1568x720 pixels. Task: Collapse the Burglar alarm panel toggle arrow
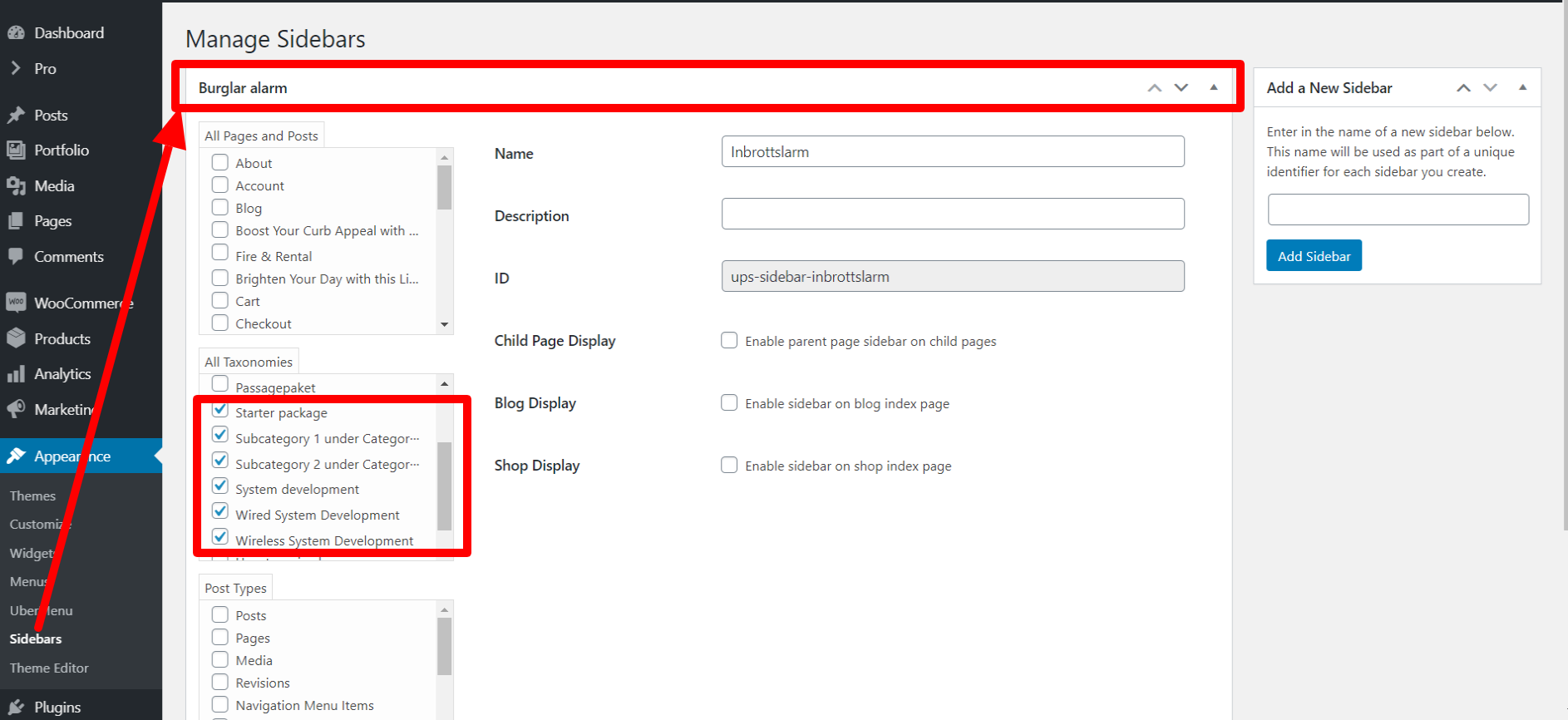pyautogui.click(x=1214, y=87)
